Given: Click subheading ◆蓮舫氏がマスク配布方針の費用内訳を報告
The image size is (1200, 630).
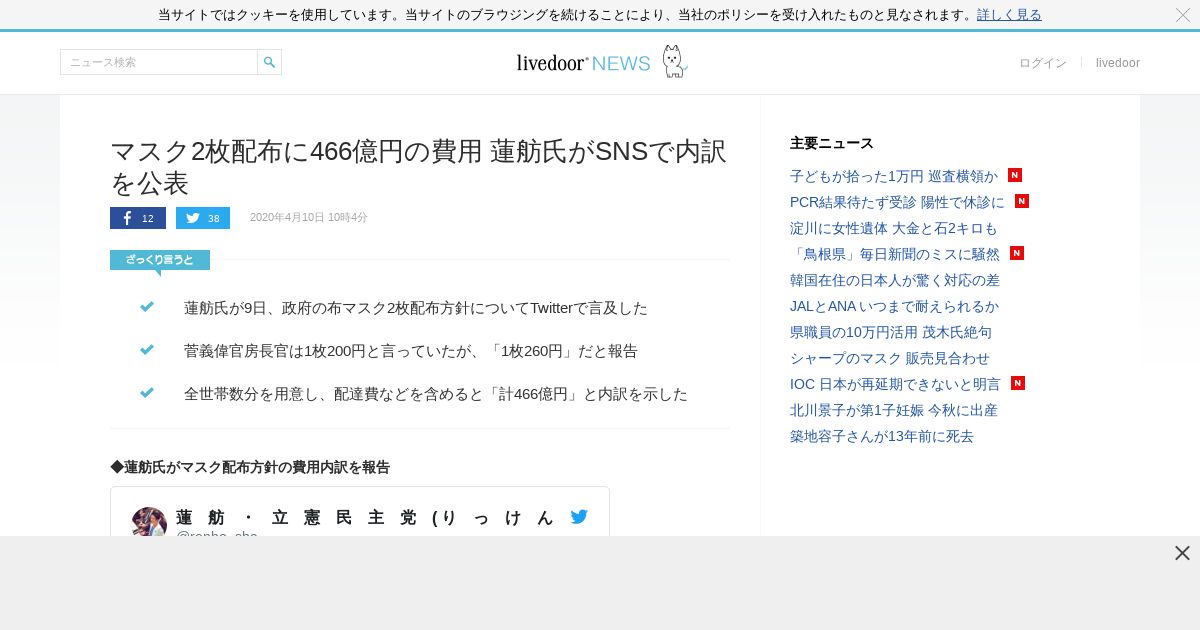Looking at the screenshot, I should 250,467.
